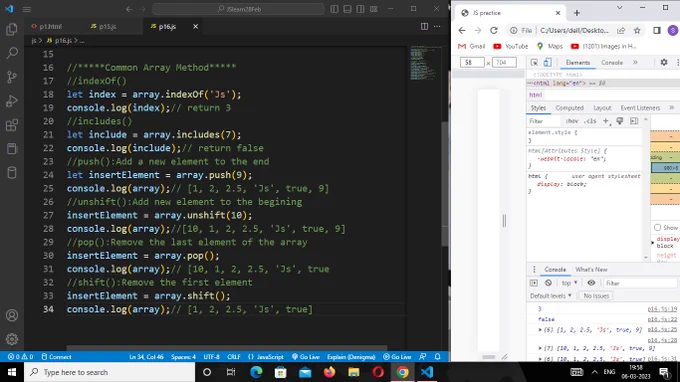Open the Explorer view in VS Code
680x382 pixels.
coord(12,29)
